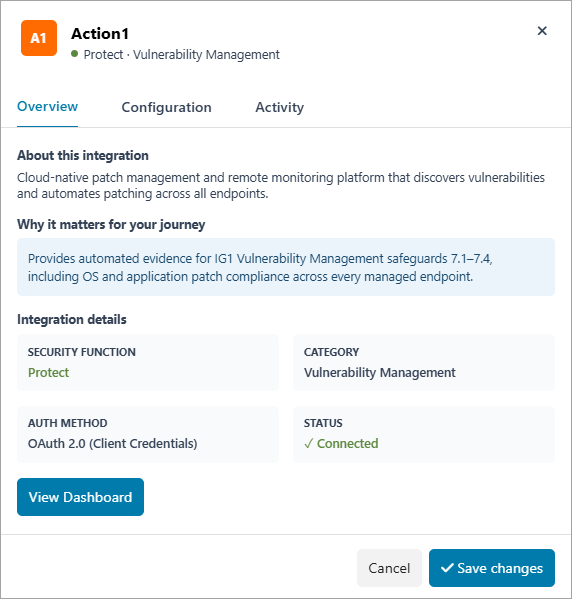572x599 pixels.
Task: Switch to the Configuration tab
Action: (166, 107)
